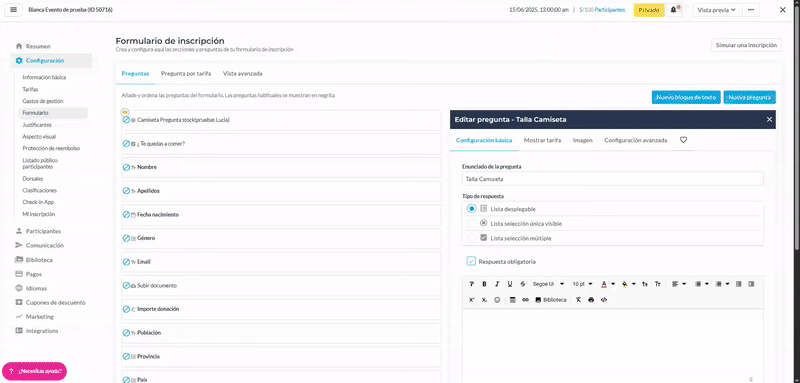Open Cupones de descuento in sidebar
This screenshot has width=800, height=383.
tap(56, 302)
